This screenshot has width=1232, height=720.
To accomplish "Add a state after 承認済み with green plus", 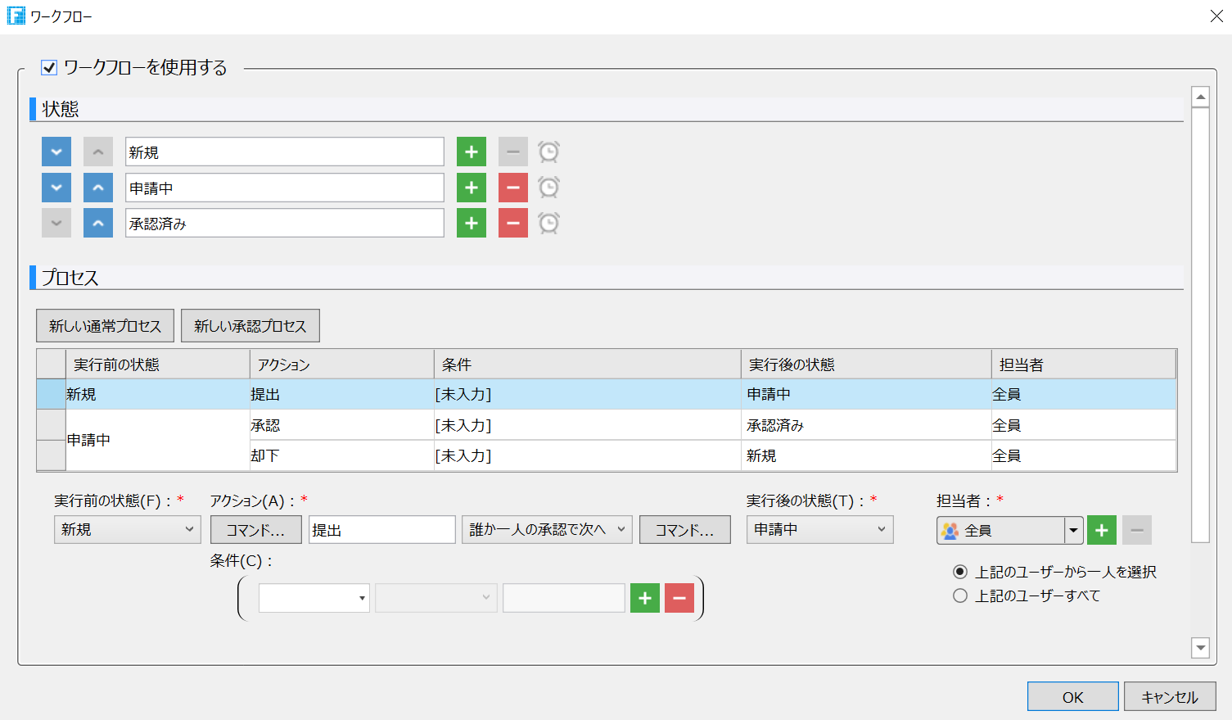I will (471, 223).
